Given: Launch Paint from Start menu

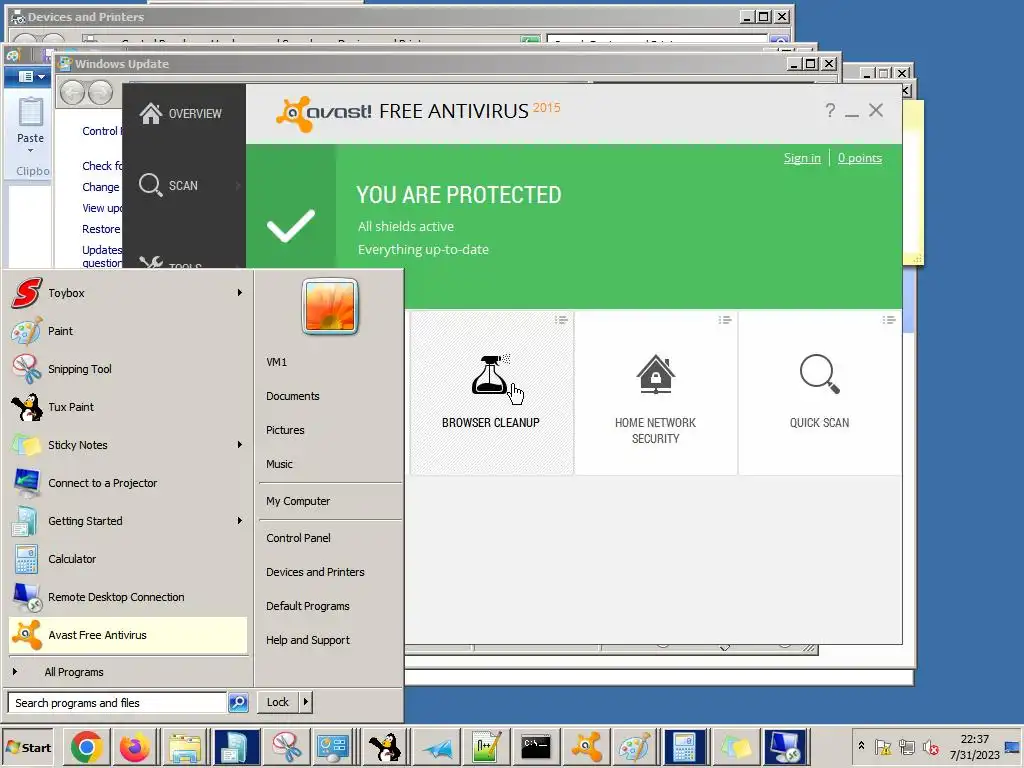Looking at the screenshot, I should (129, 331).
